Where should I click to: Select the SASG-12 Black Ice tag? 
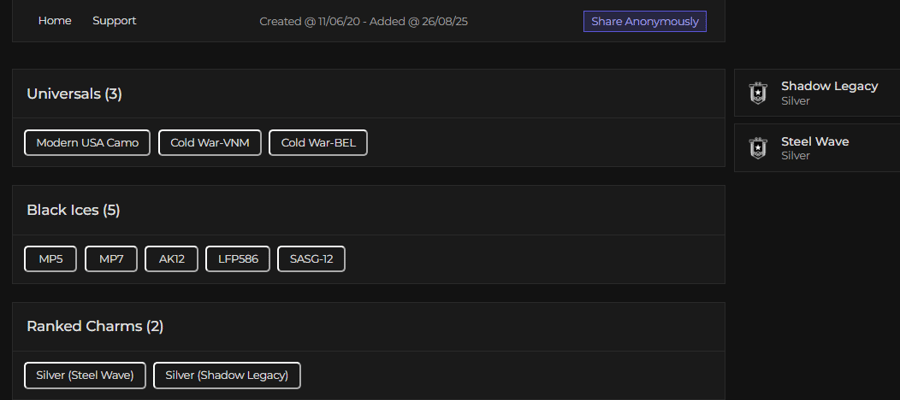point(311,259)
